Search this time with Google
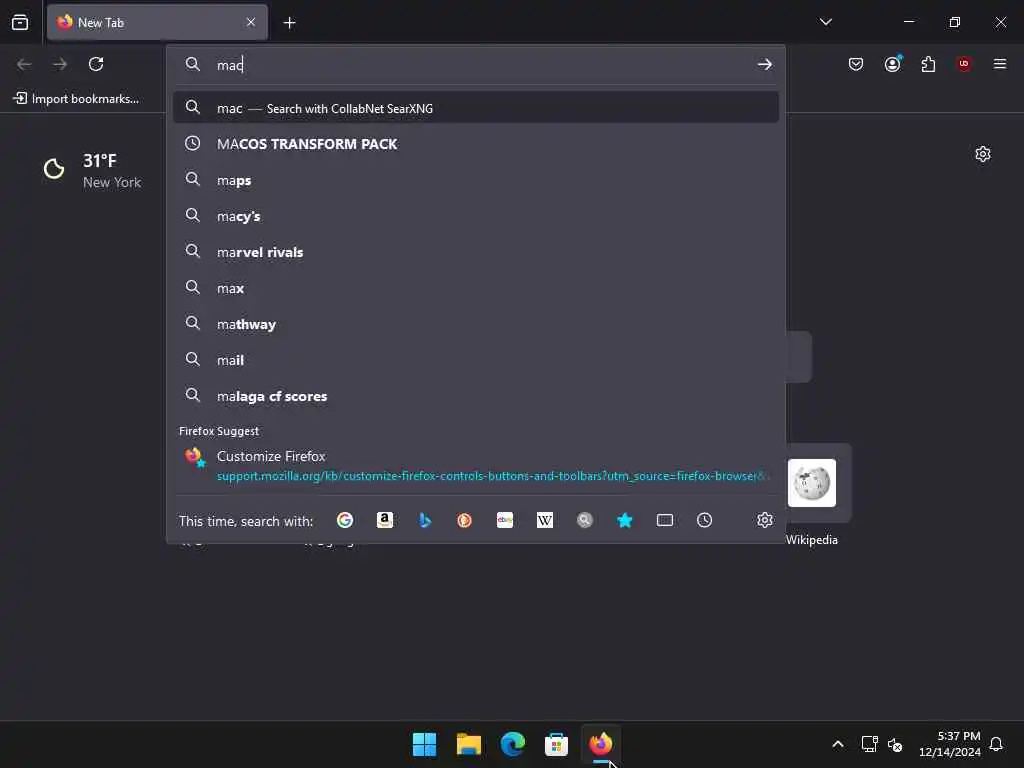The image size is (1024, 768). coord(345,520)
